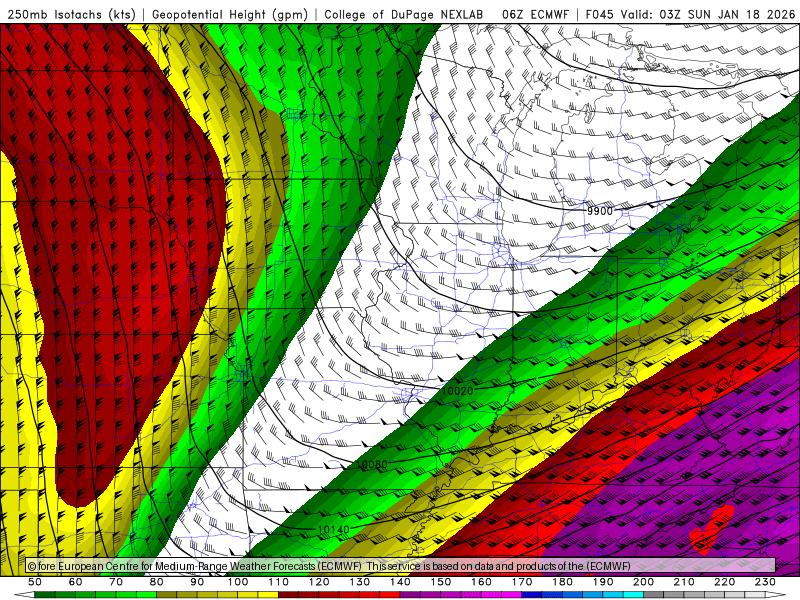Click the legend value 180
Screen dimensions: 800x600
click(562, 582)
